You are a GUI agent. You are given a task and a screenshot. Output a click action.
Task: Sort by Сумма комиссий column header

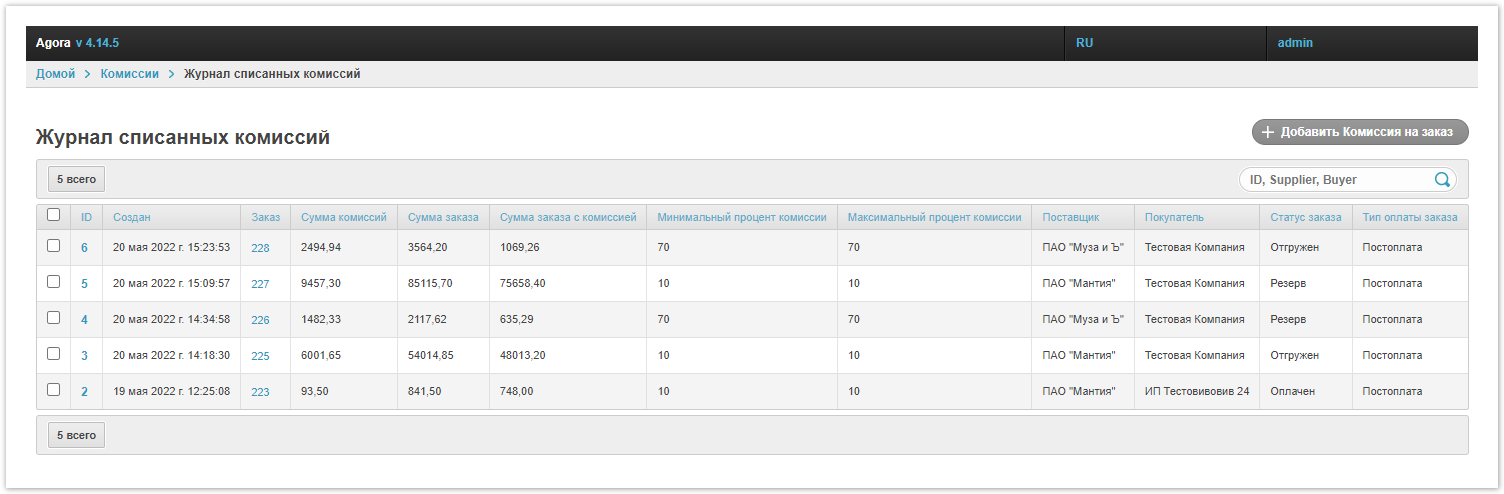pyautogui.click(x=343, y=217)
